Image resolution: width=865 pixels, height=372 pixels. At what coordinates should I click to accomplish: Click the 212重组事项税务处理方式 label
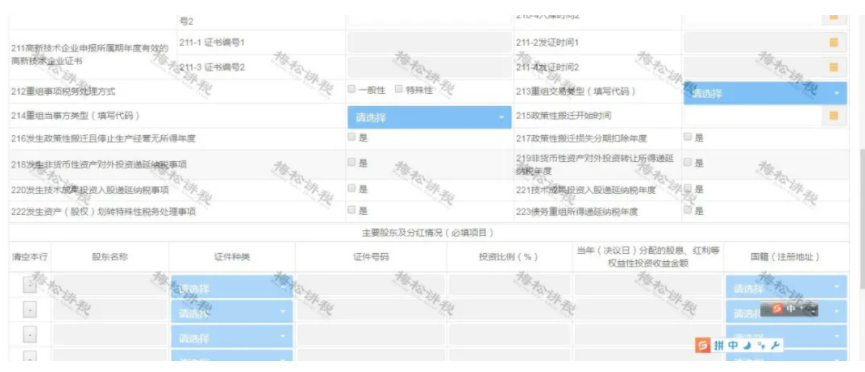pyautogui.click(x=63, y=92)
